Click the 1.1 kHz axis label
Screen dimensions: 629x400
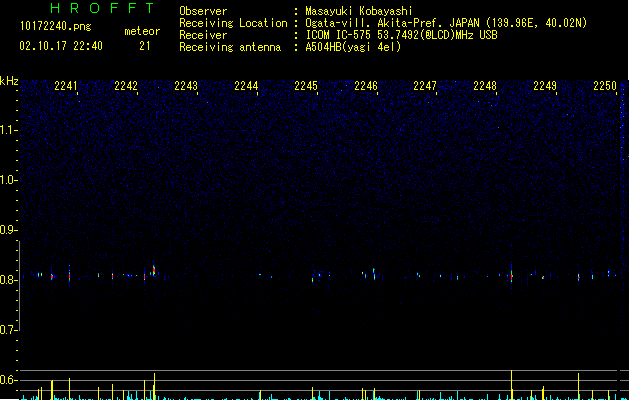point(8,130)
